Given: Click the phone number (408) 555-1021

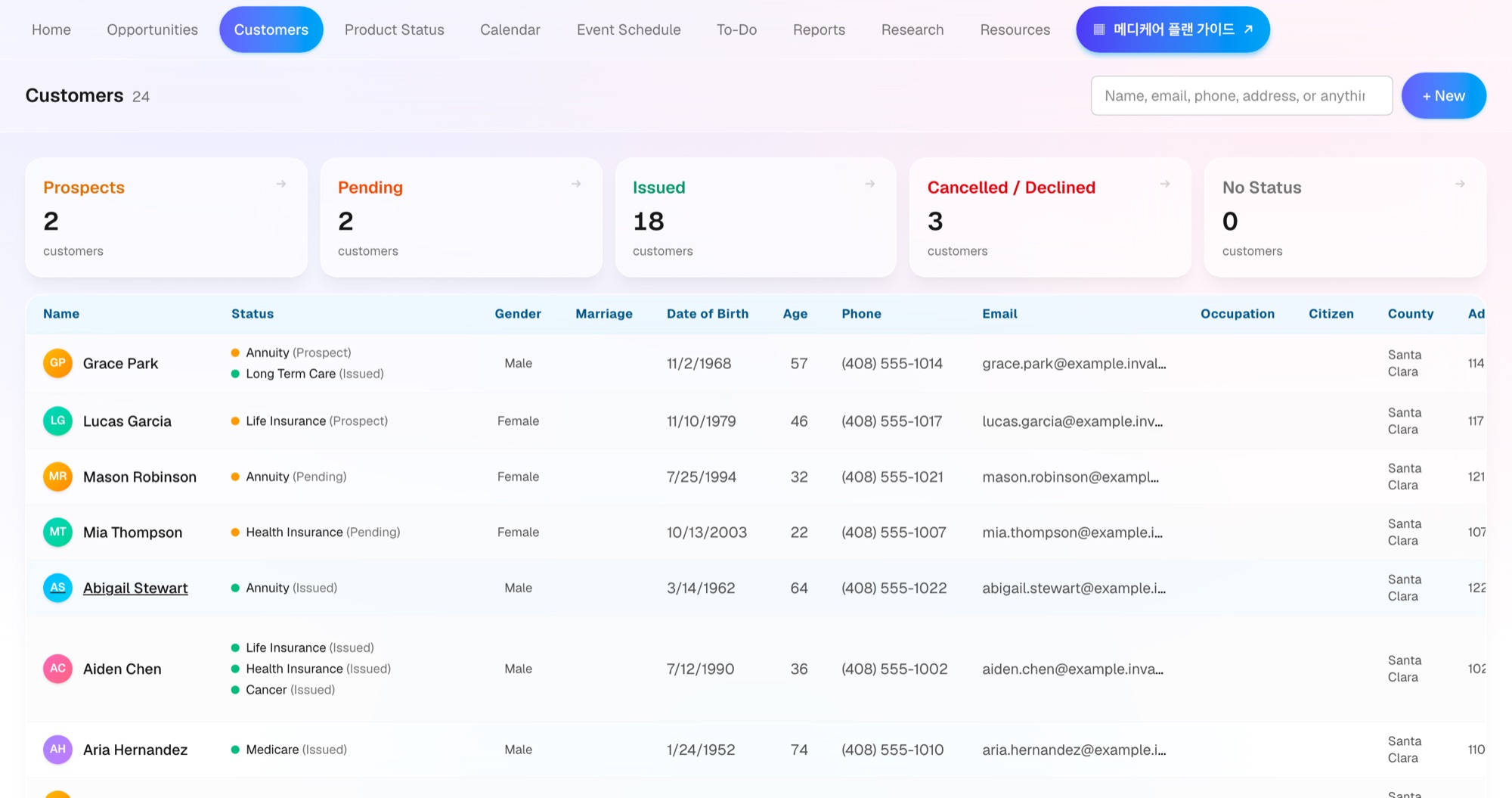Looking at the screenshot, I should (892, 477).
